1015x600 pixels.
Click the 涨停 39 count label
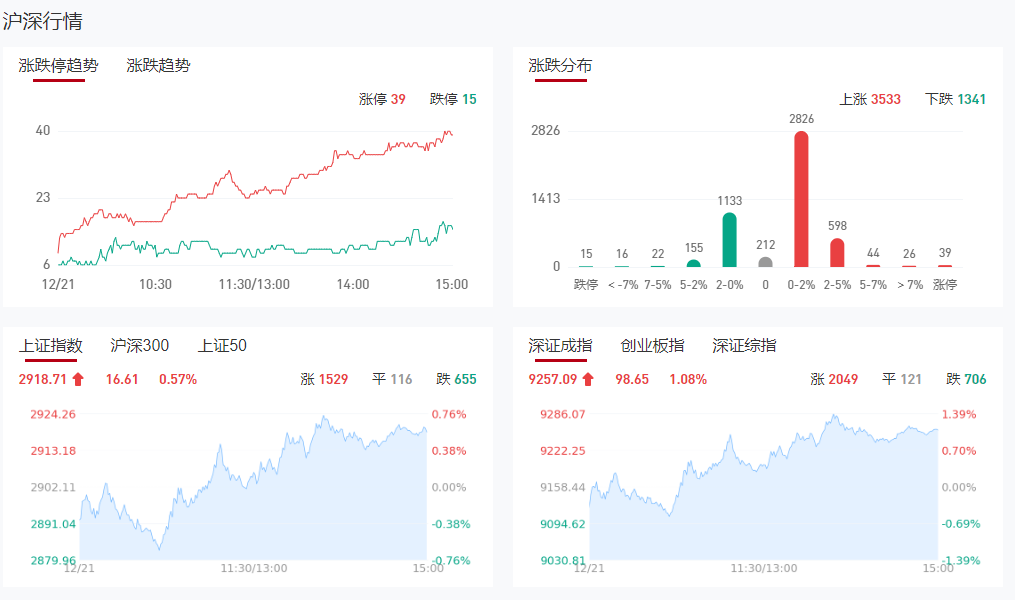tap(382, 99)
